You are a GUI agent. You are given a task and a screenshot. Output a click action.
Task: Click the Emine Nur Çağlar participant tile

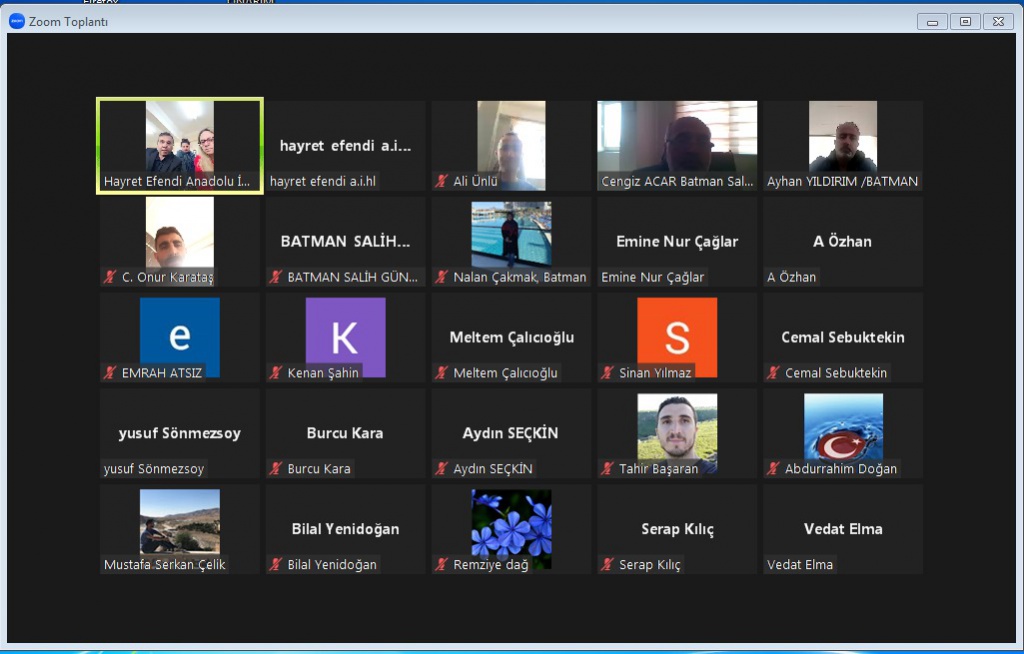(677, 241)
